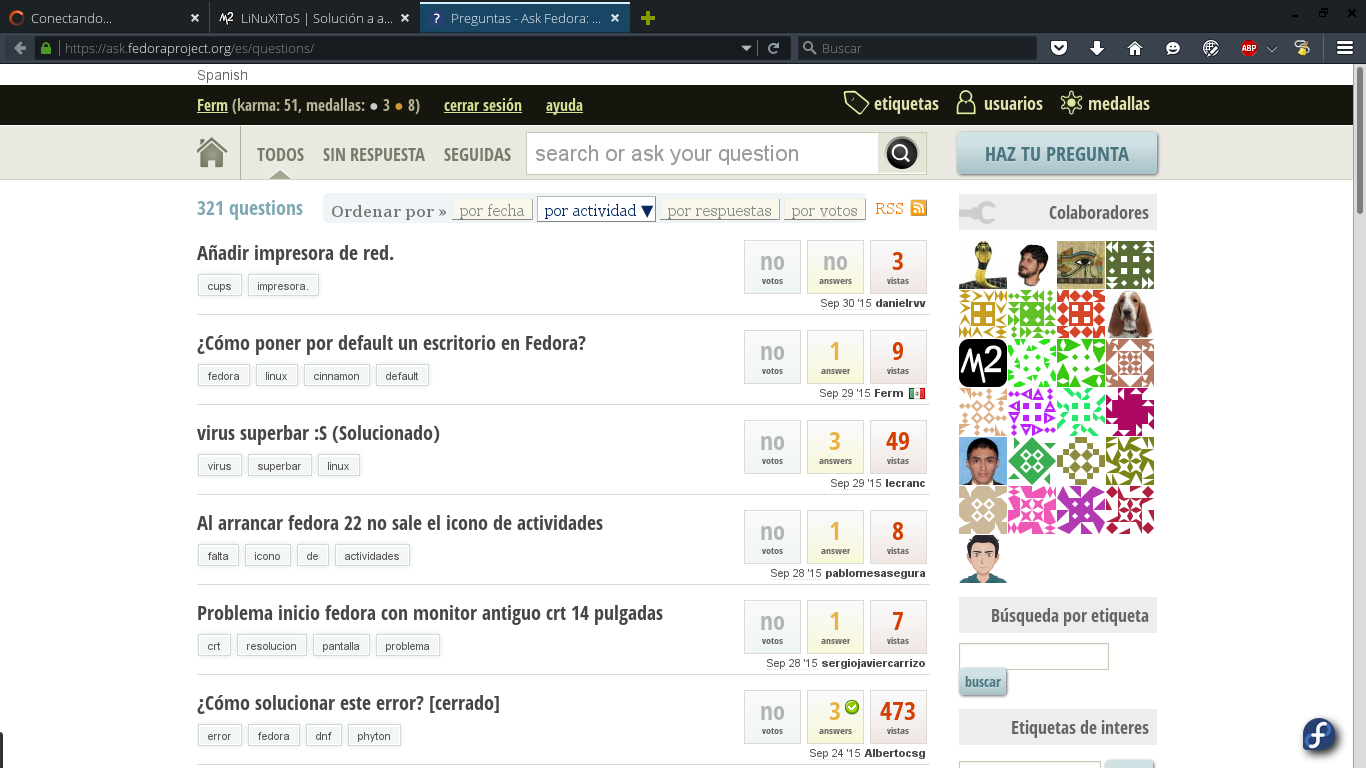Close the Preguntas Ask Fedora tab
The height and width of the screenshot is (768, 1366).
pos(615,18)
